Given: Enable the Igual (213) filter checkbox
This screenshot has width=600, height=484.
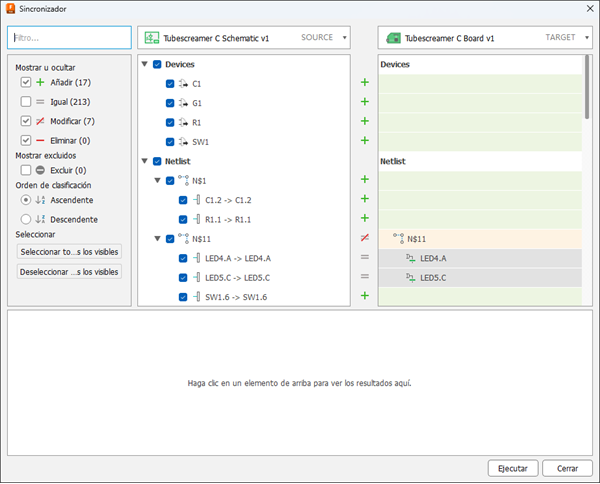Looking at the screenshot, I should 26,102.
